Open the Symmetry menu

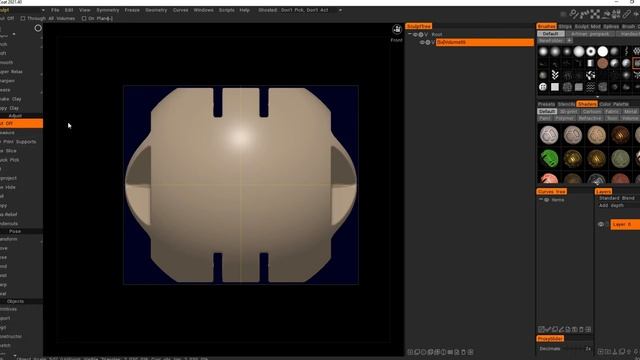coord(108,10)
